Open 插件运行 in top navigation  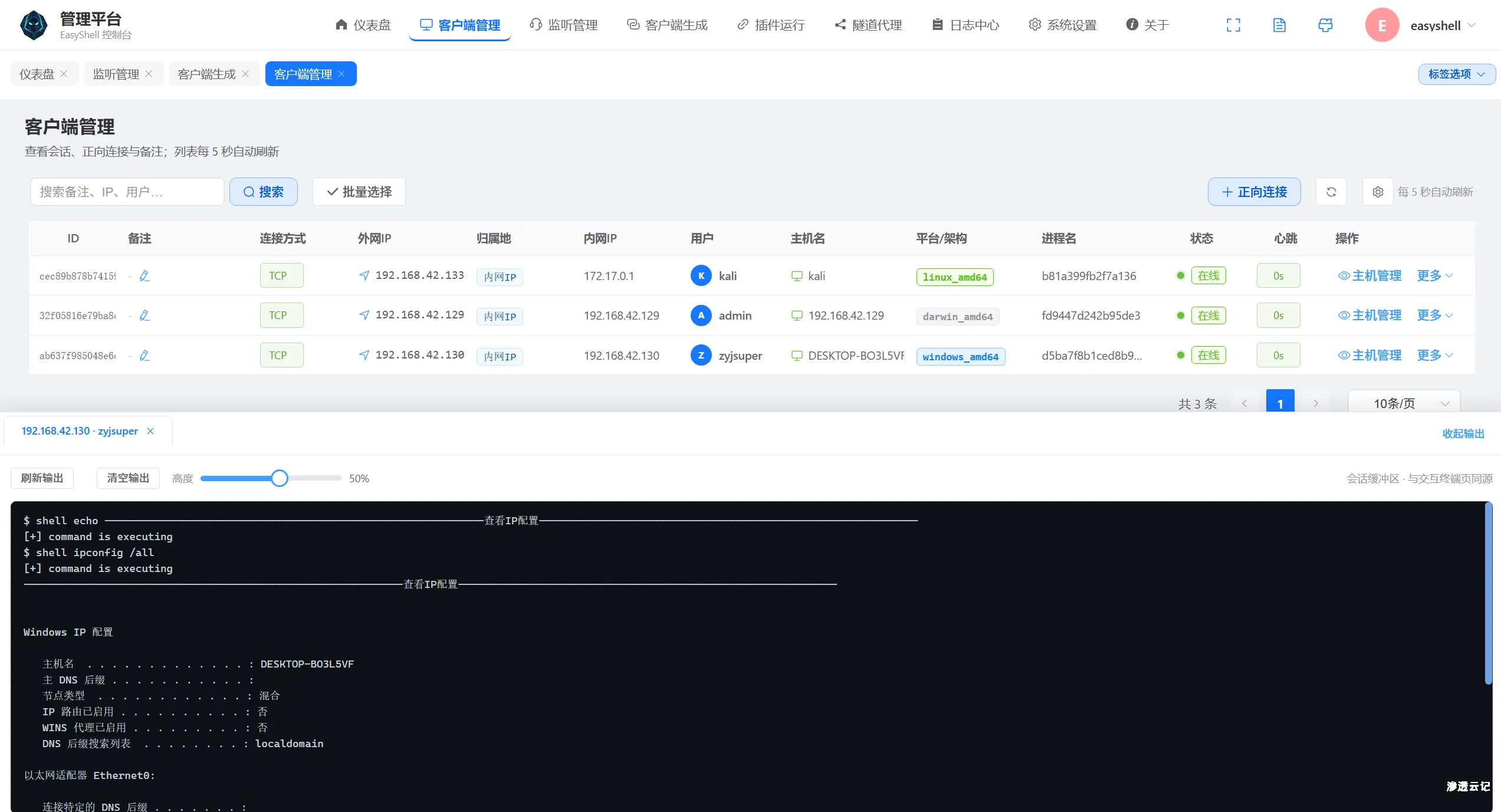pos(771,25)
